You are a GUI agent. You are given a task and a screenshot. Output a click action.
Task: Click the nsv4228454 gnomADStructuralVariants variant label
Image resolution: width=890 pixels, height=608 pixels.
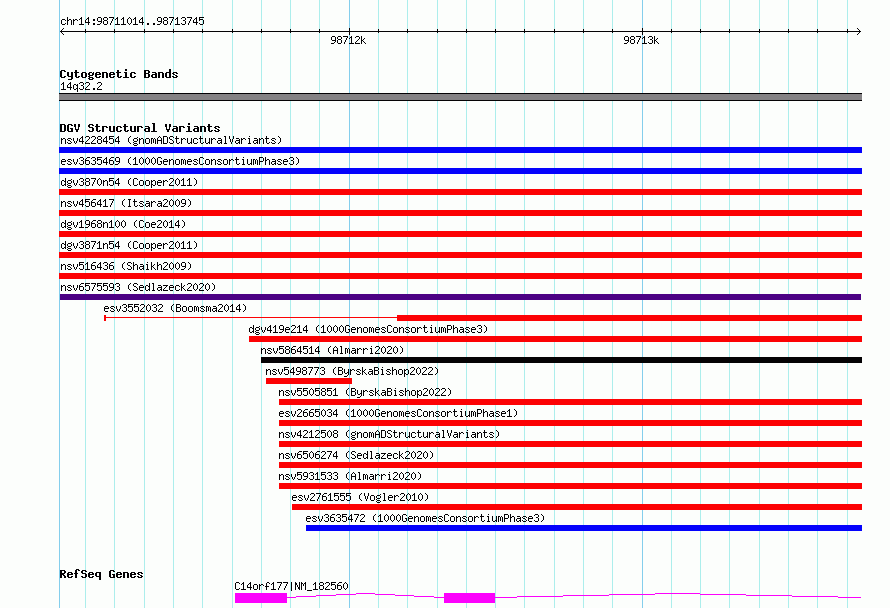[171, 140]
